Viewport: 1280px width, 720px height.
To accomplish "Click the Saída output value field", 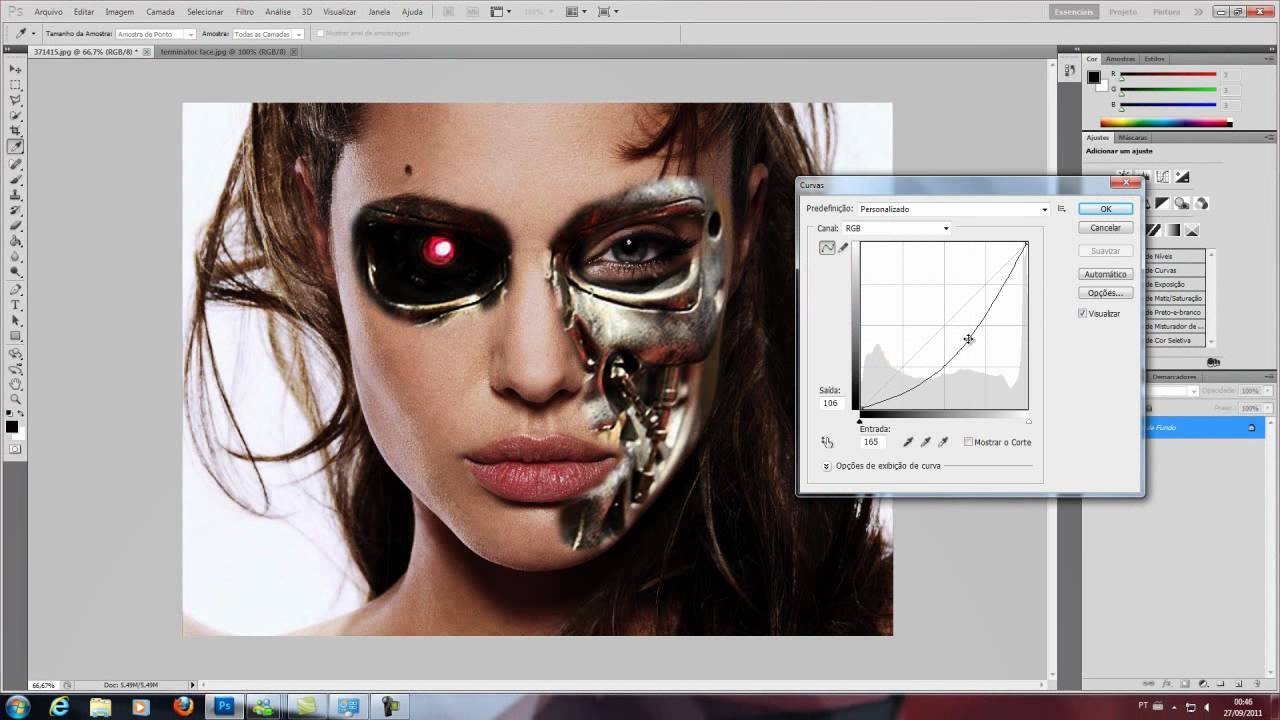I will [831, 403].
